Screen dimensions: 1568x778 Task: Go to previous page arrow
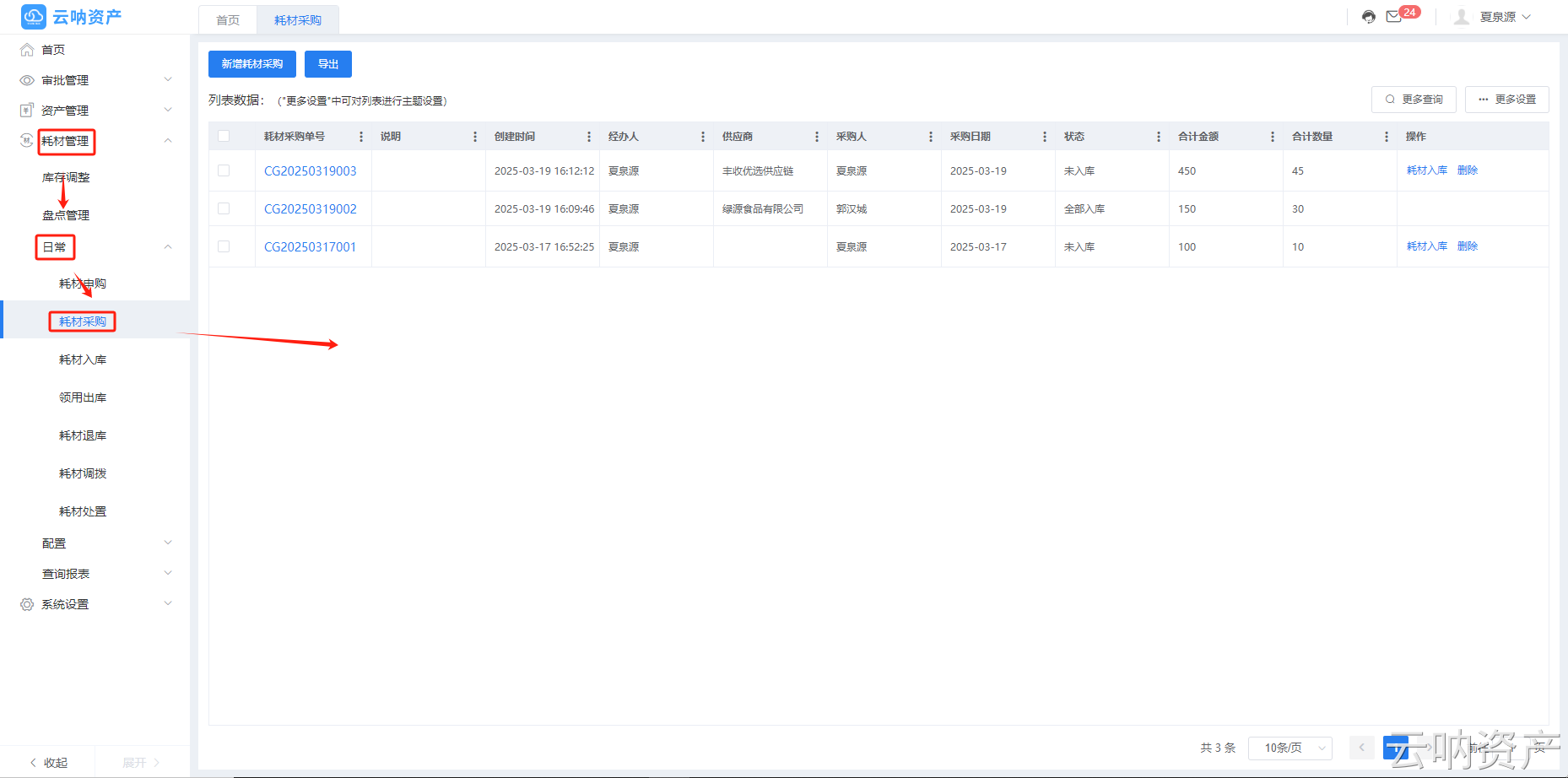1361,748
